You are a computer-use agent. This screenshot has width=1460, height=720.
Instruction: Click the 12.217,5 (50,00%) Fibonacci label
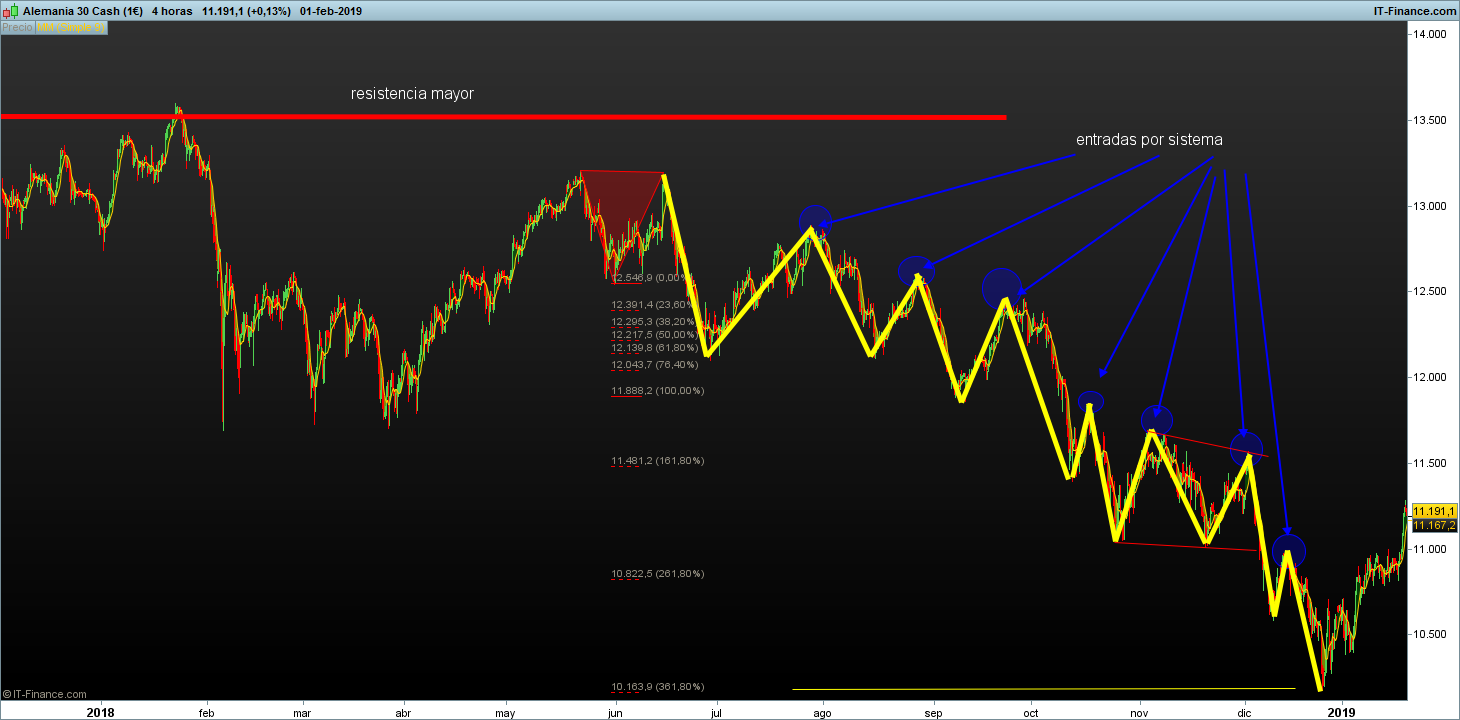click(654, 334)
